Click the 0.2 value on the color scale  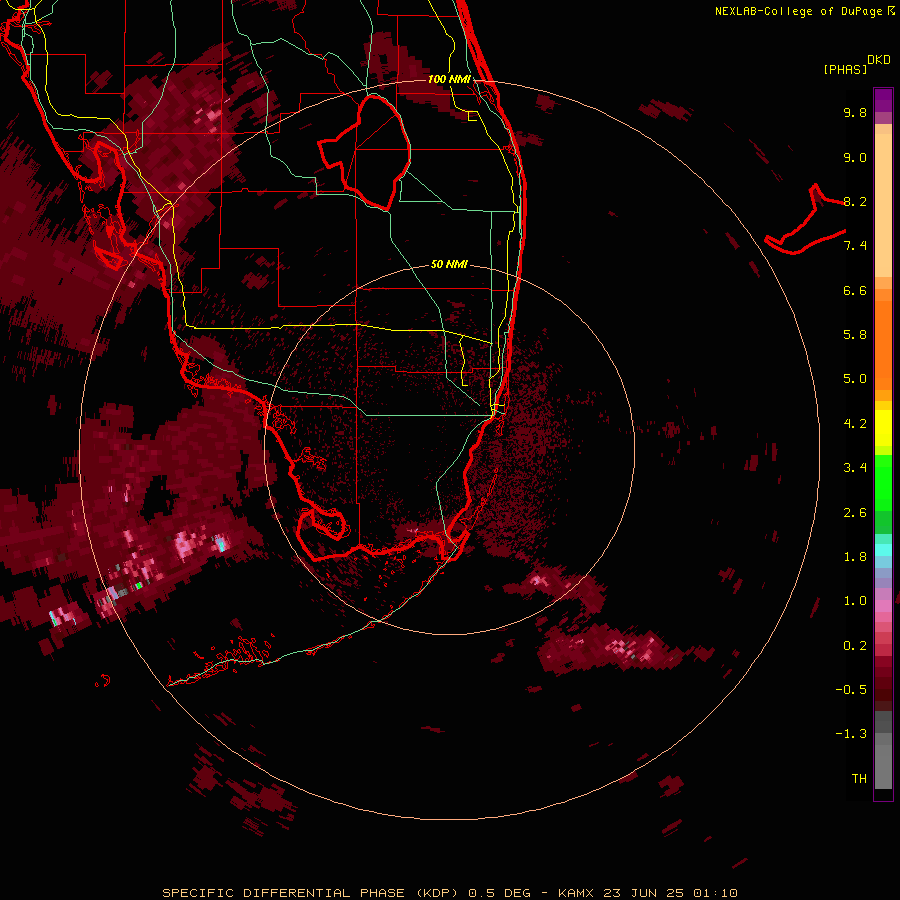pyautogui.click(x=855, y=646)
